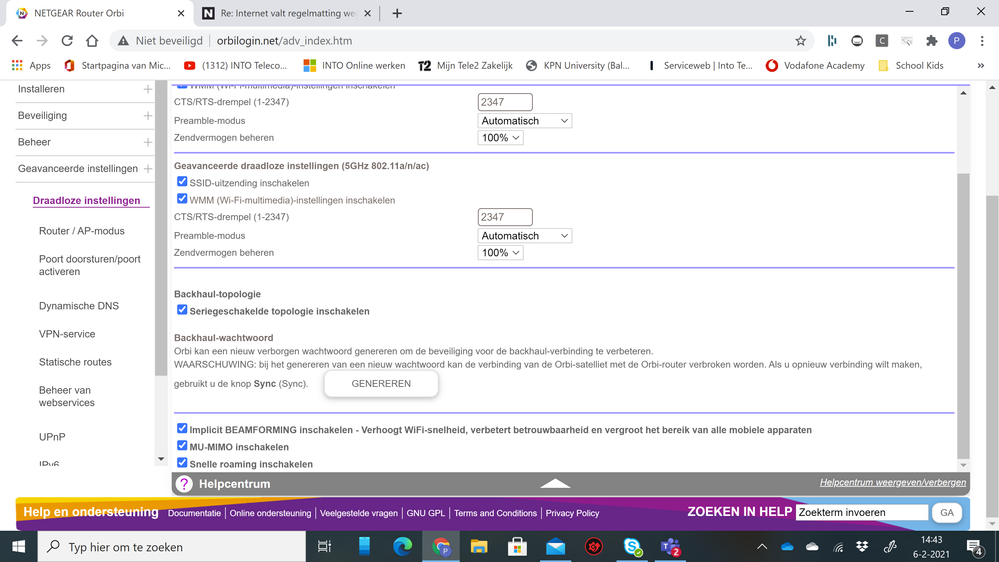Viewport: 999px width, 562px height.
Task: Click the Helpcentrum question mark icon
Action: point(184,484)
